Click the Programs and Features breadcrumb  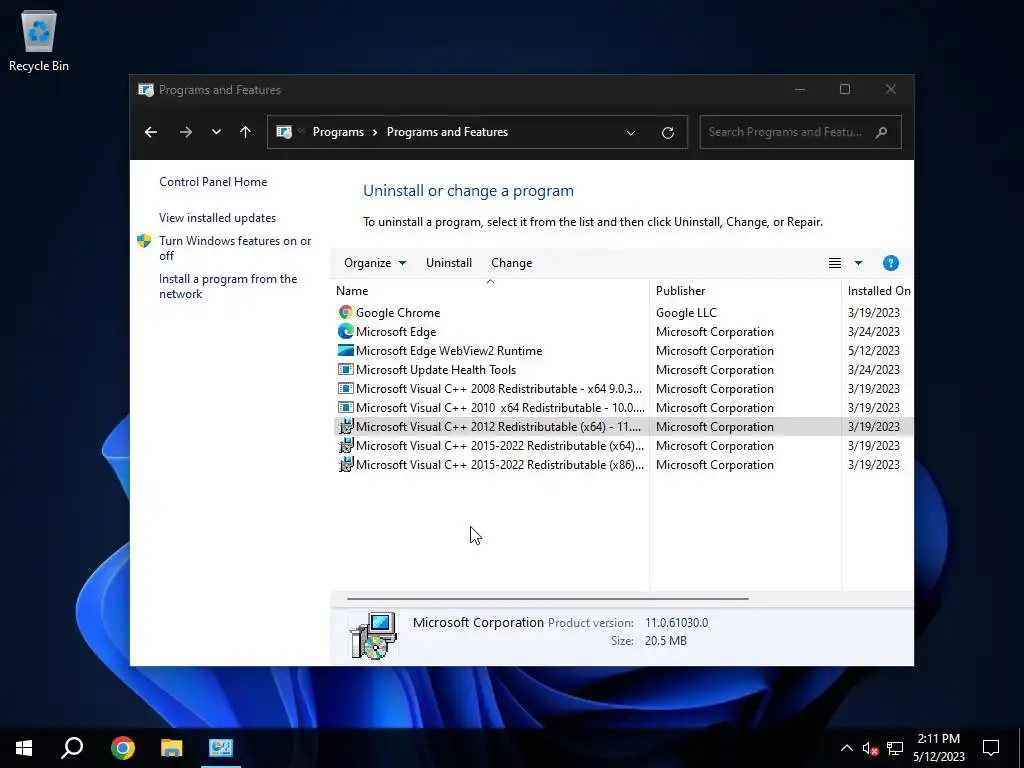[447, 132]
